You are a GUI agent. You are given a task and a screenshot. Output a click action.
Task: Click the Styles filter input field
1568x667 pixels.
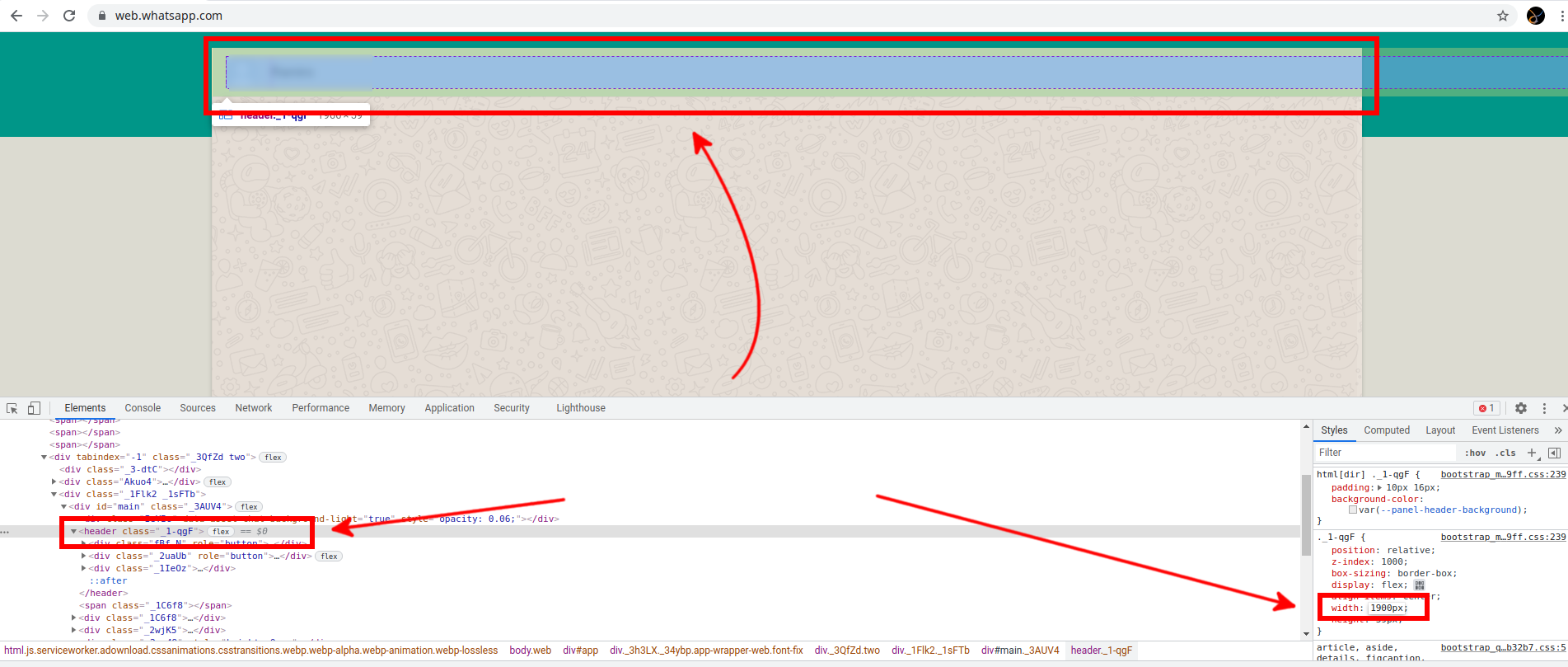coord(1384,453)
